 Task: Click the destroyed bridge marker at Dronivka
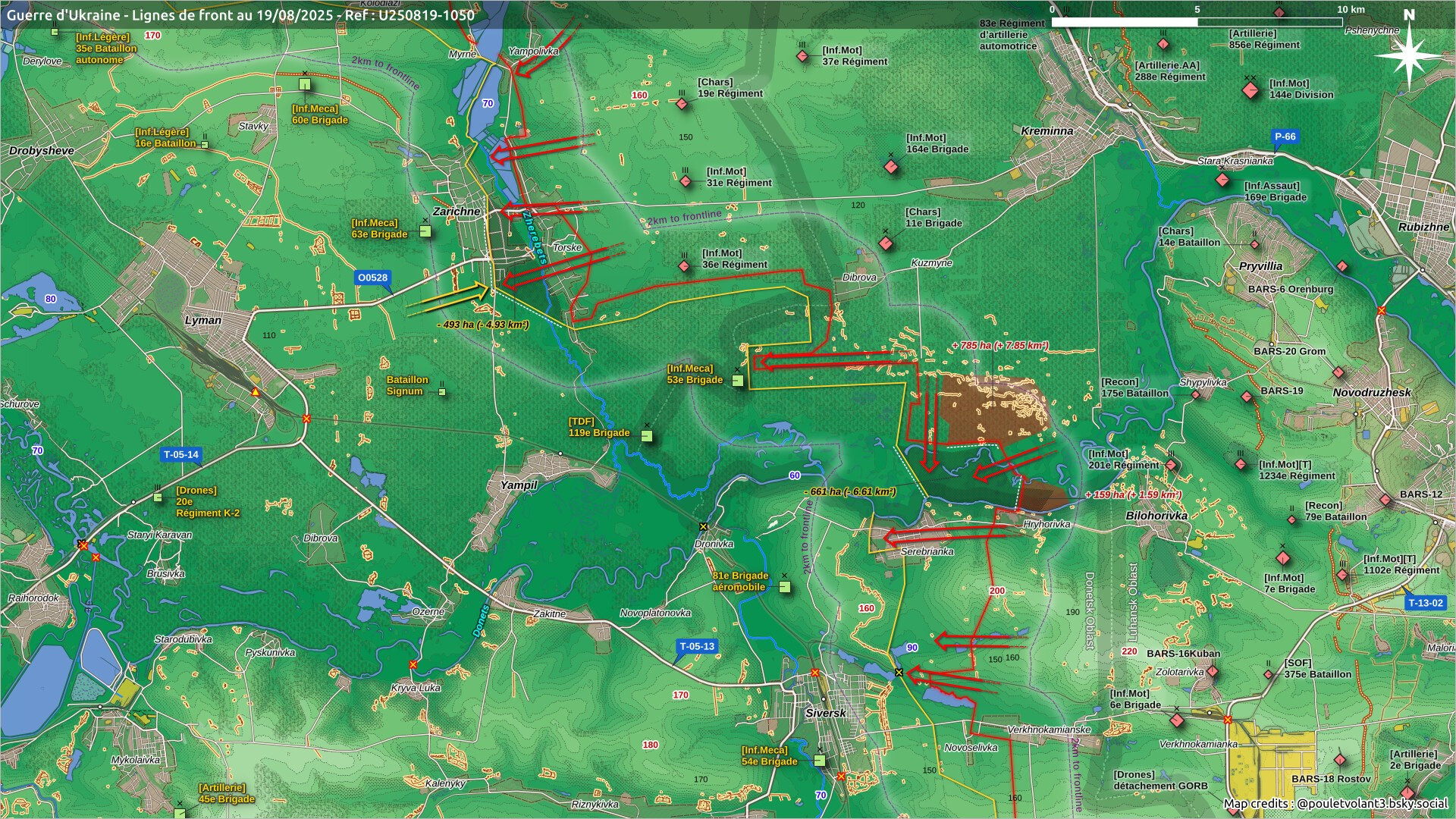tap(704, 526)
